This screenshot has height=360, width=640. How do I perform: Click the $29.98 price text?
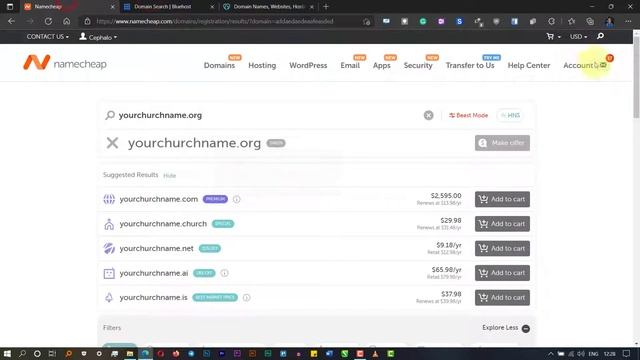[451, 220]
